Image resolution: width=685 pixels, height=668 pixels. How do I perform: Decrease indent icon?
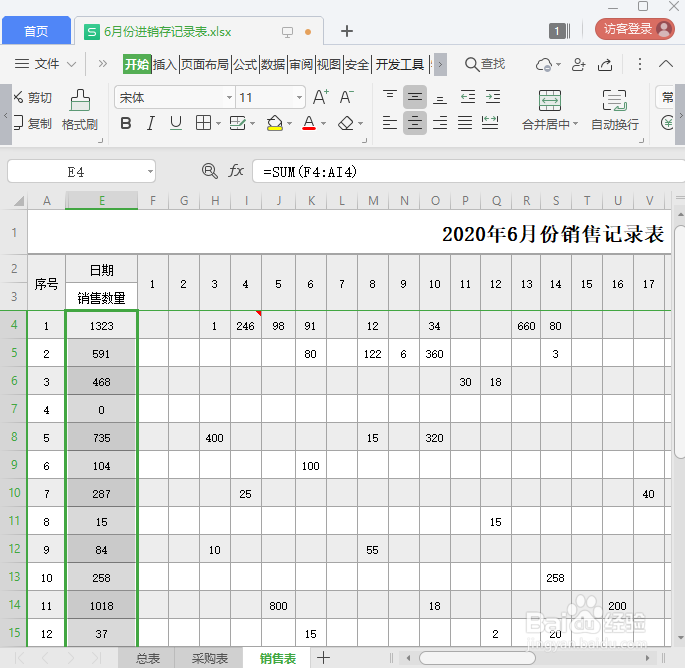(468, 97)
